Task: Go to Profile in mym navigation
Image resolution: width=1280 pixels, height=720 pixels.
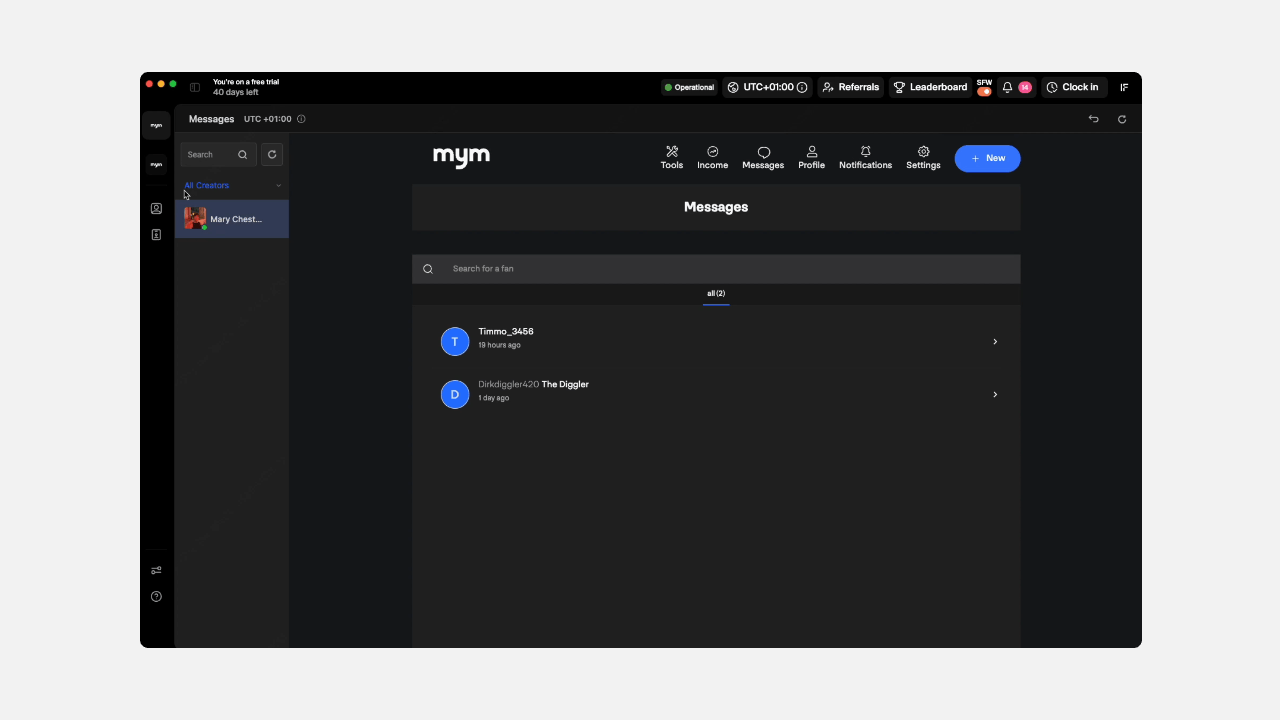Action: [811, 158]
